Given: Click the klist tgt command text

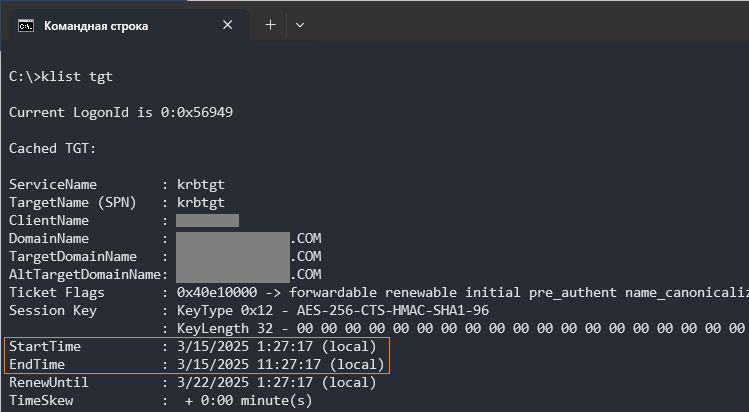Looking at the screenshot, I should (77, 76).
